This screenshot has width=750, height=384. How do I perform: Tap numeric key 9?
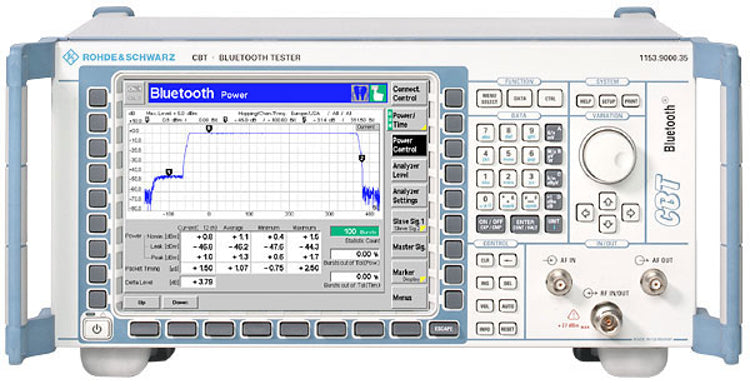[530, 132]
